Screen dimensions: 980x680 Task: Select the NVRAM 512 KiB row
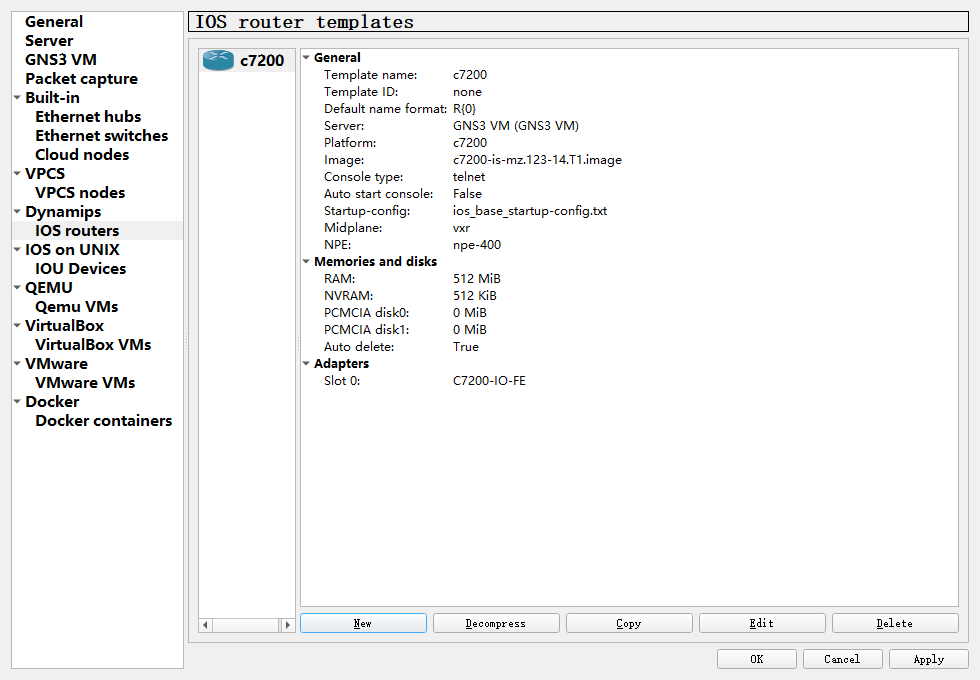[629, 296]
